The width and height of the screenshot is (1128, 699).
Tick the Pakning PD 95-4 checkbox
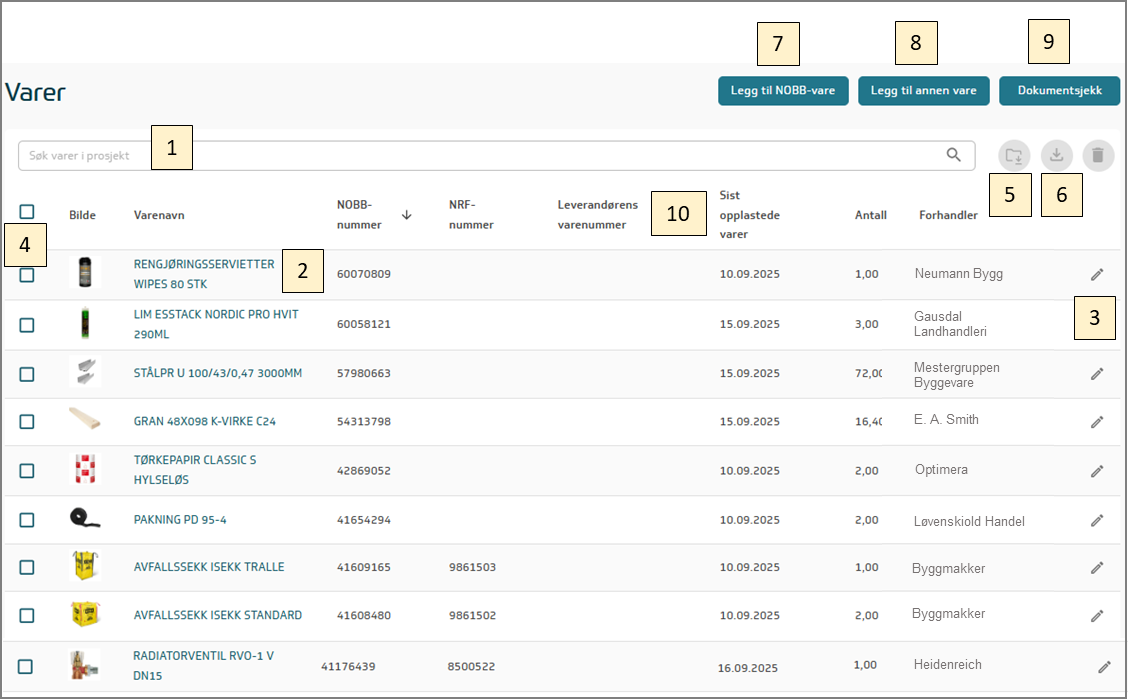tap(27, 520)
